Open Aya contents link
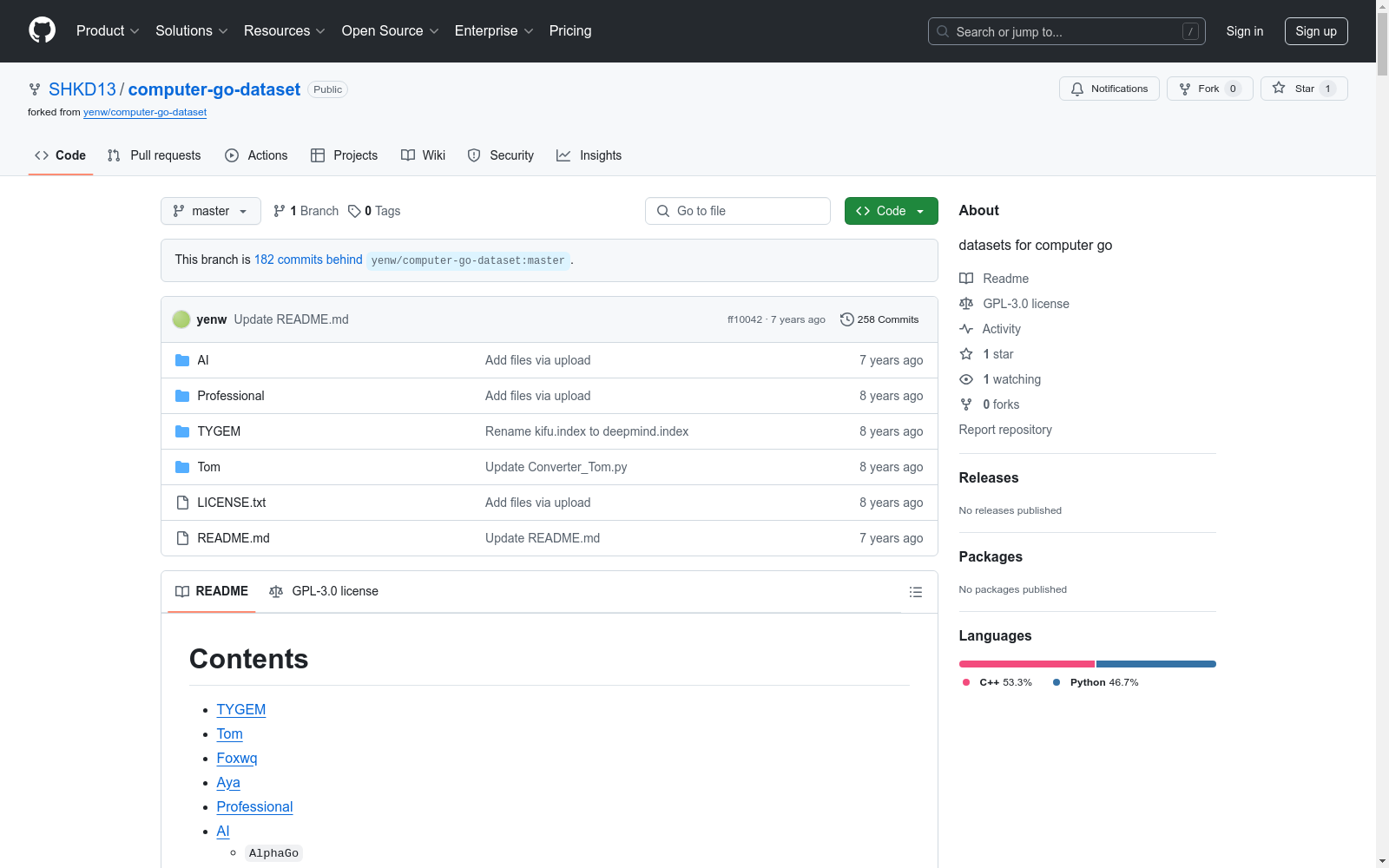 pos(228,782)
